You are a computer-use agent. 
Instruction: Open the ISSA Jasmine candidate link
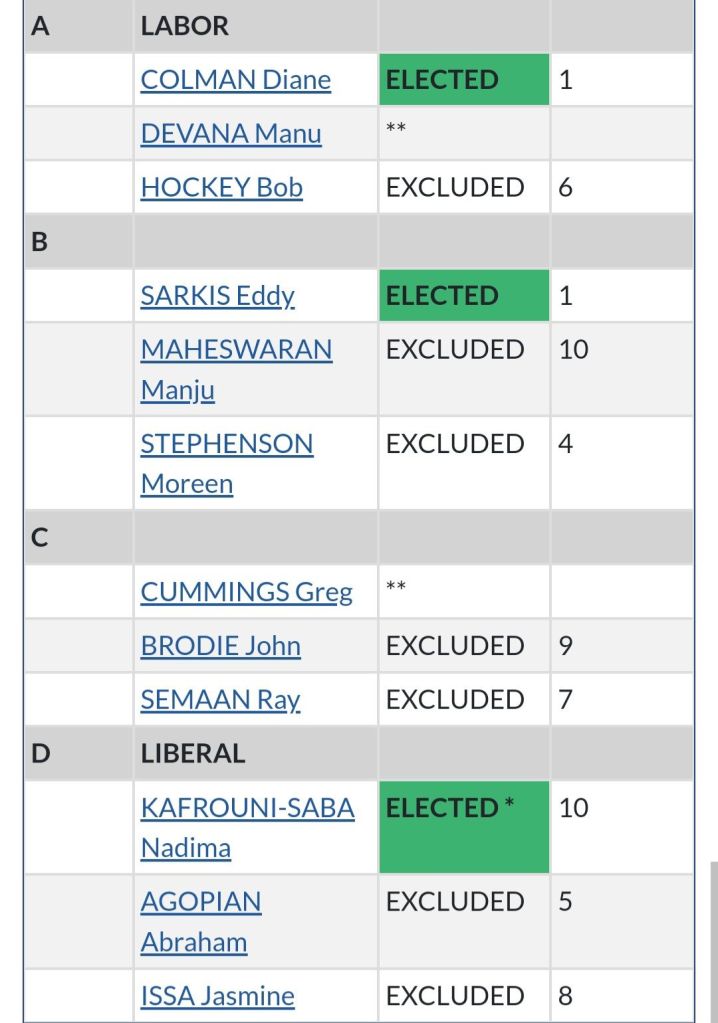click(217, 996)
